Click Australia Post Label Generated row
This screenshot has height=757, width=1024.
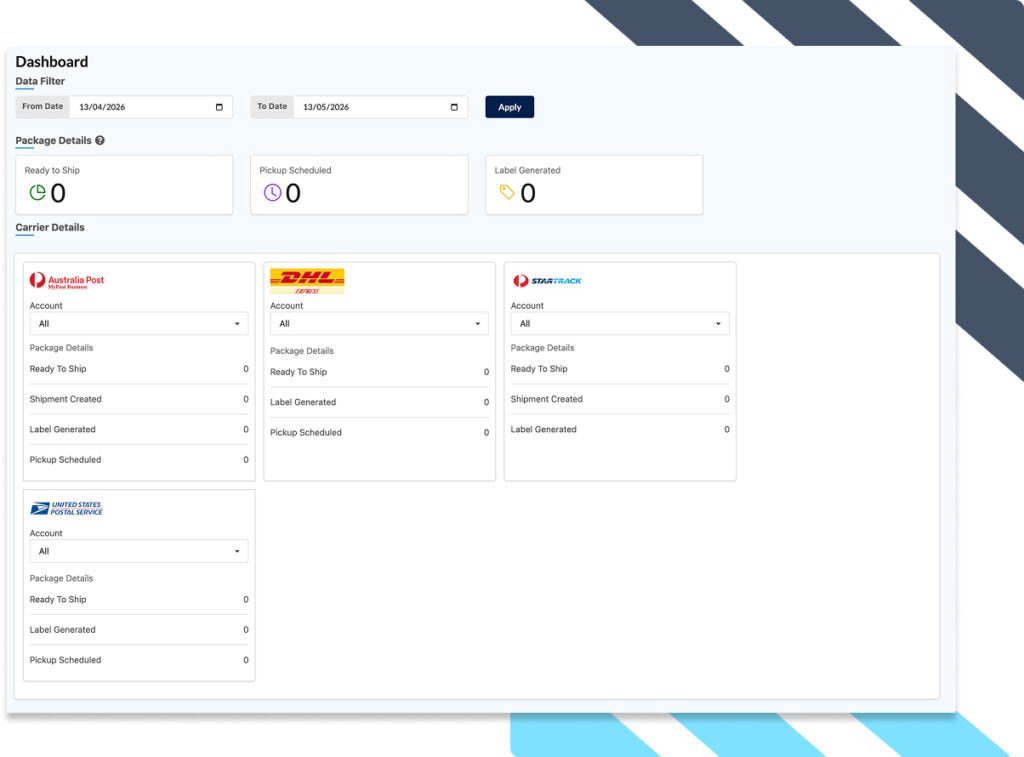pyautogui.click(x=139, y=429)
